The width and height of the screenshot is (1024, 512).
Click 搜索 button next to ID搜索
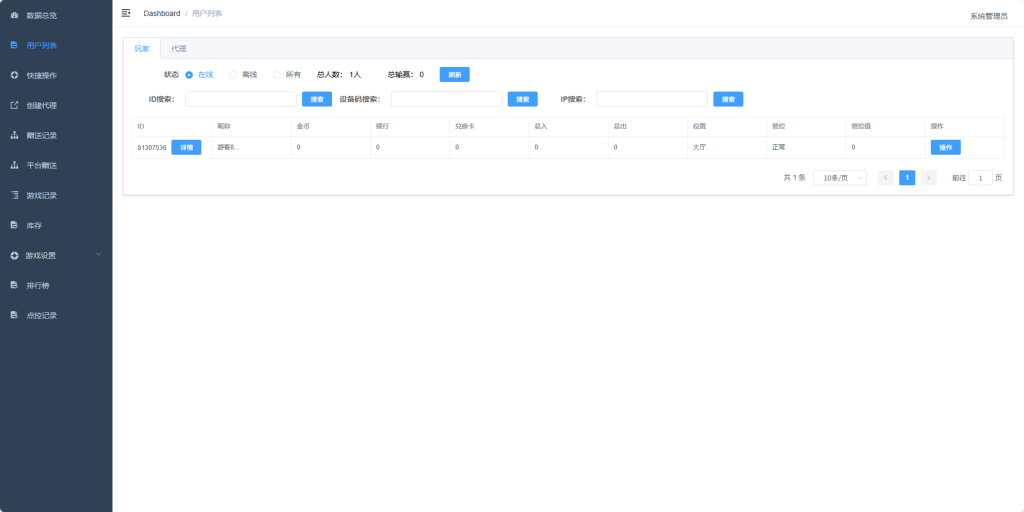317,99
